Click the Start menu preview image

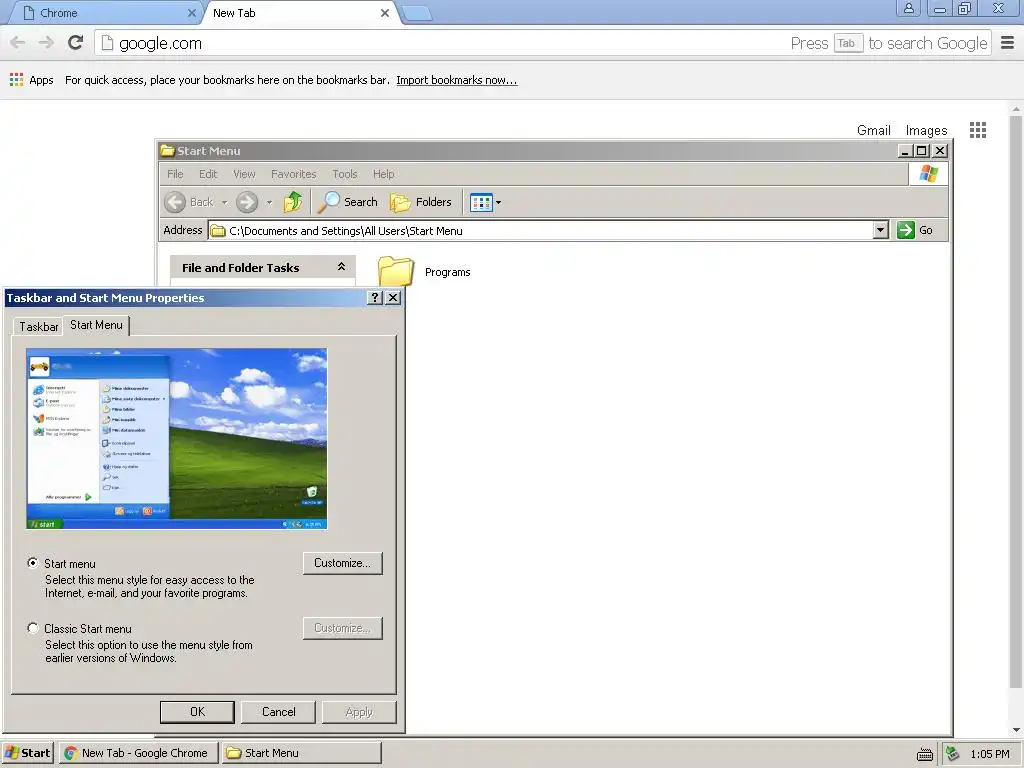tap(177, 438)
